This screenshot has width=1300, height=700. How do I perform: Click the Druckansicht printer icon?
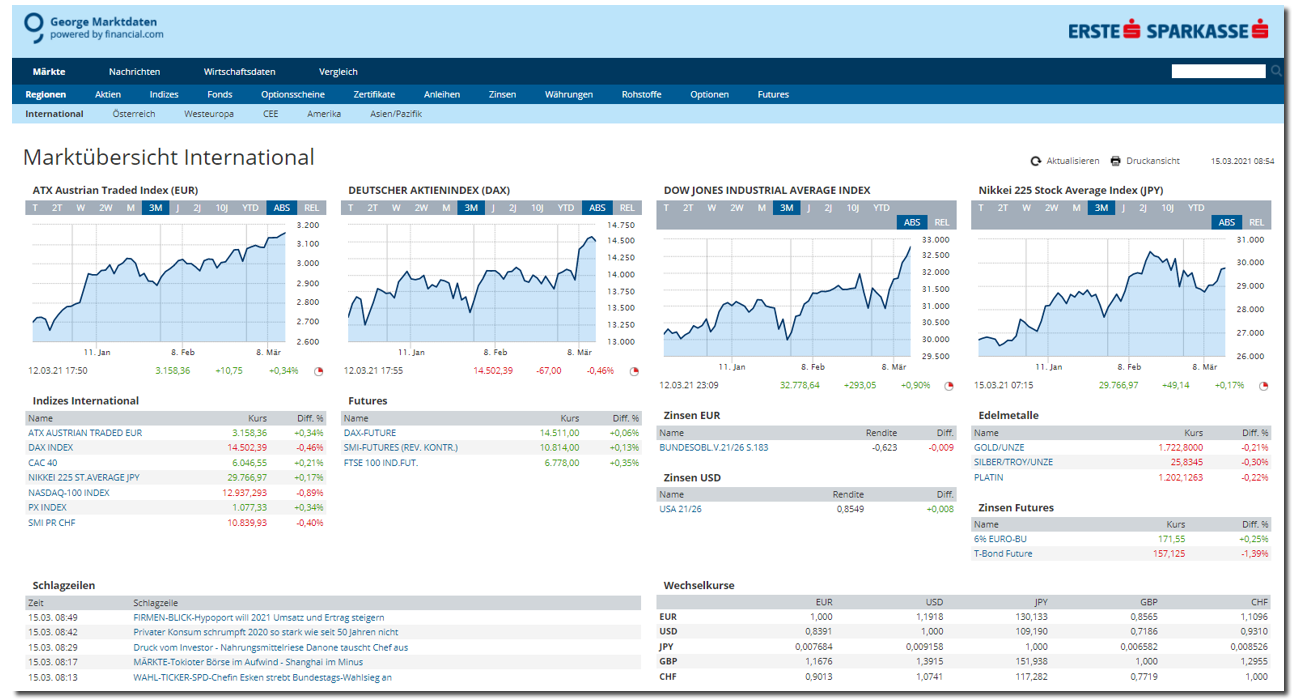pos(1116,161)
